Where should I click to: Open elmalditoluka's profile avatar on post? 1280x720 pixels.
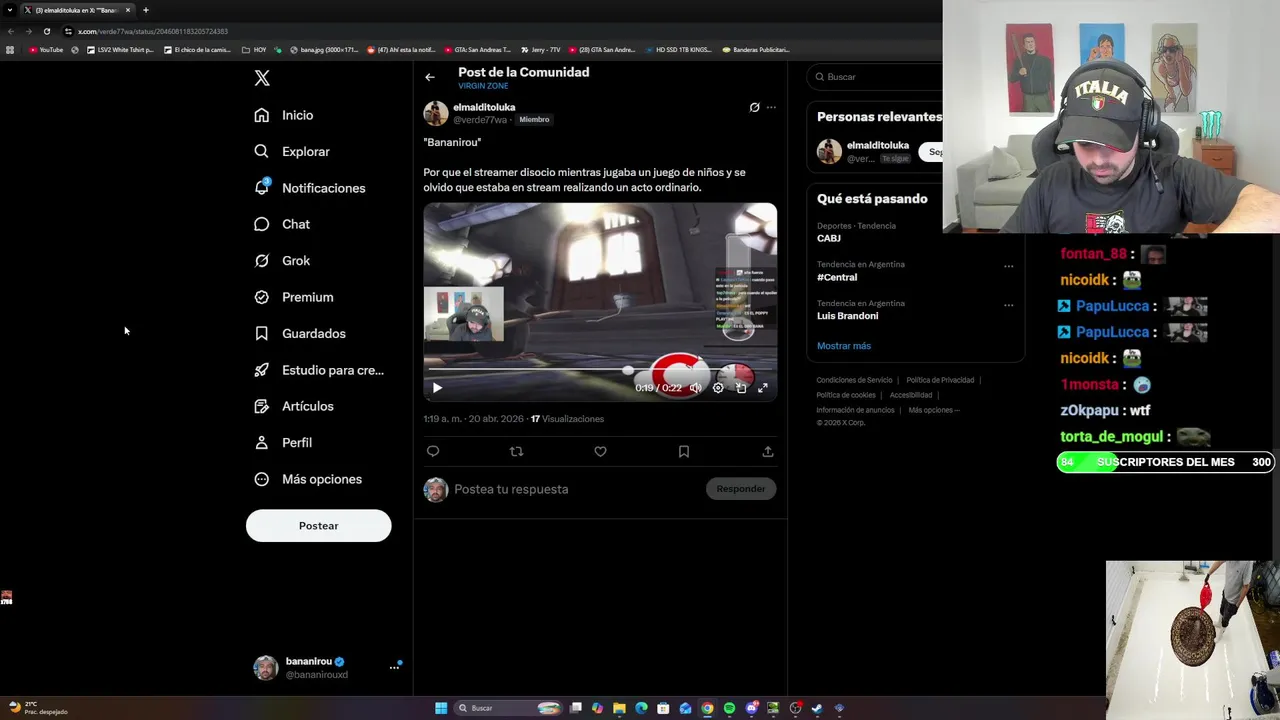[x=435, y=113]
